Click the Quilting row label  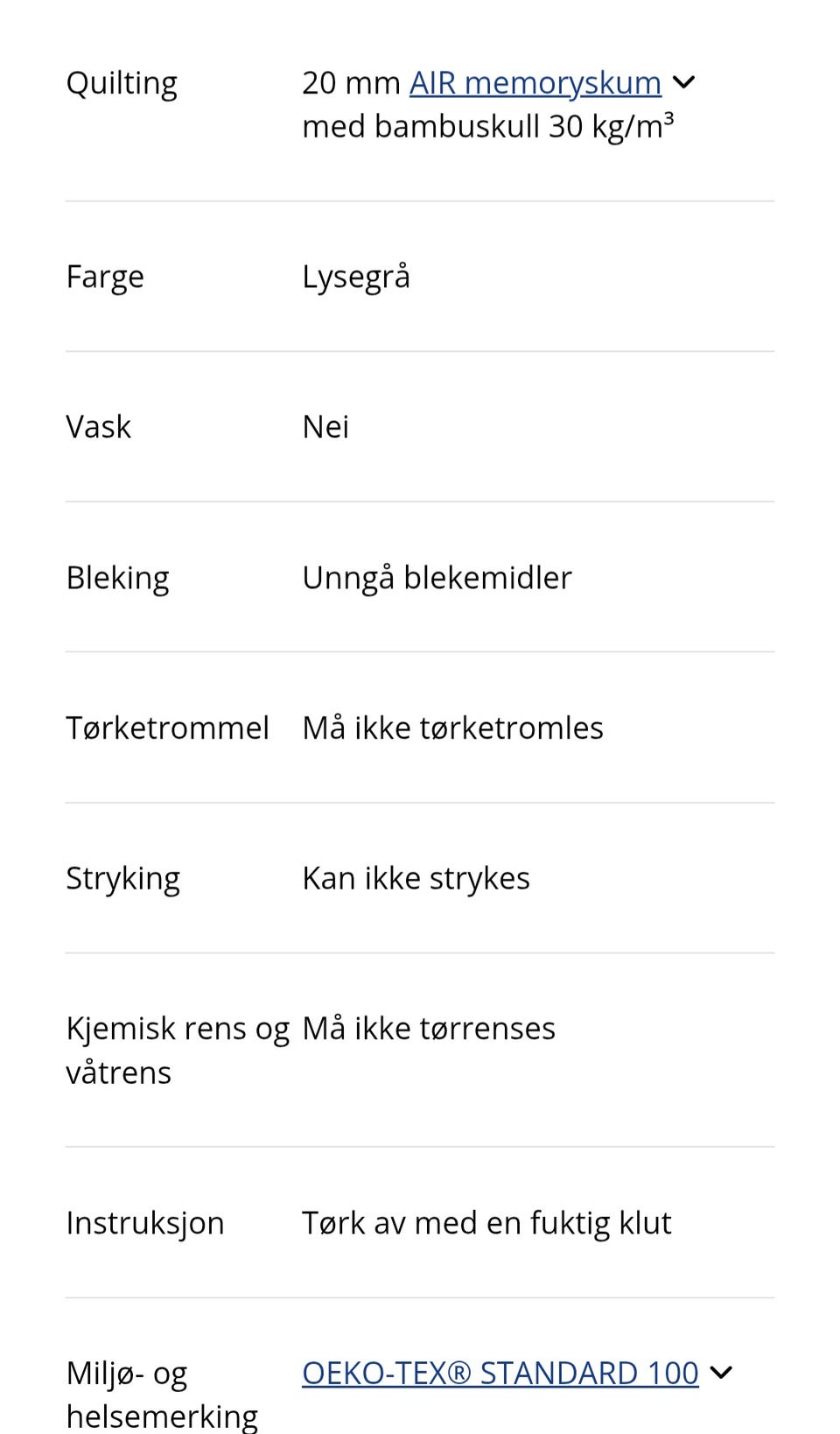(122, 83)
